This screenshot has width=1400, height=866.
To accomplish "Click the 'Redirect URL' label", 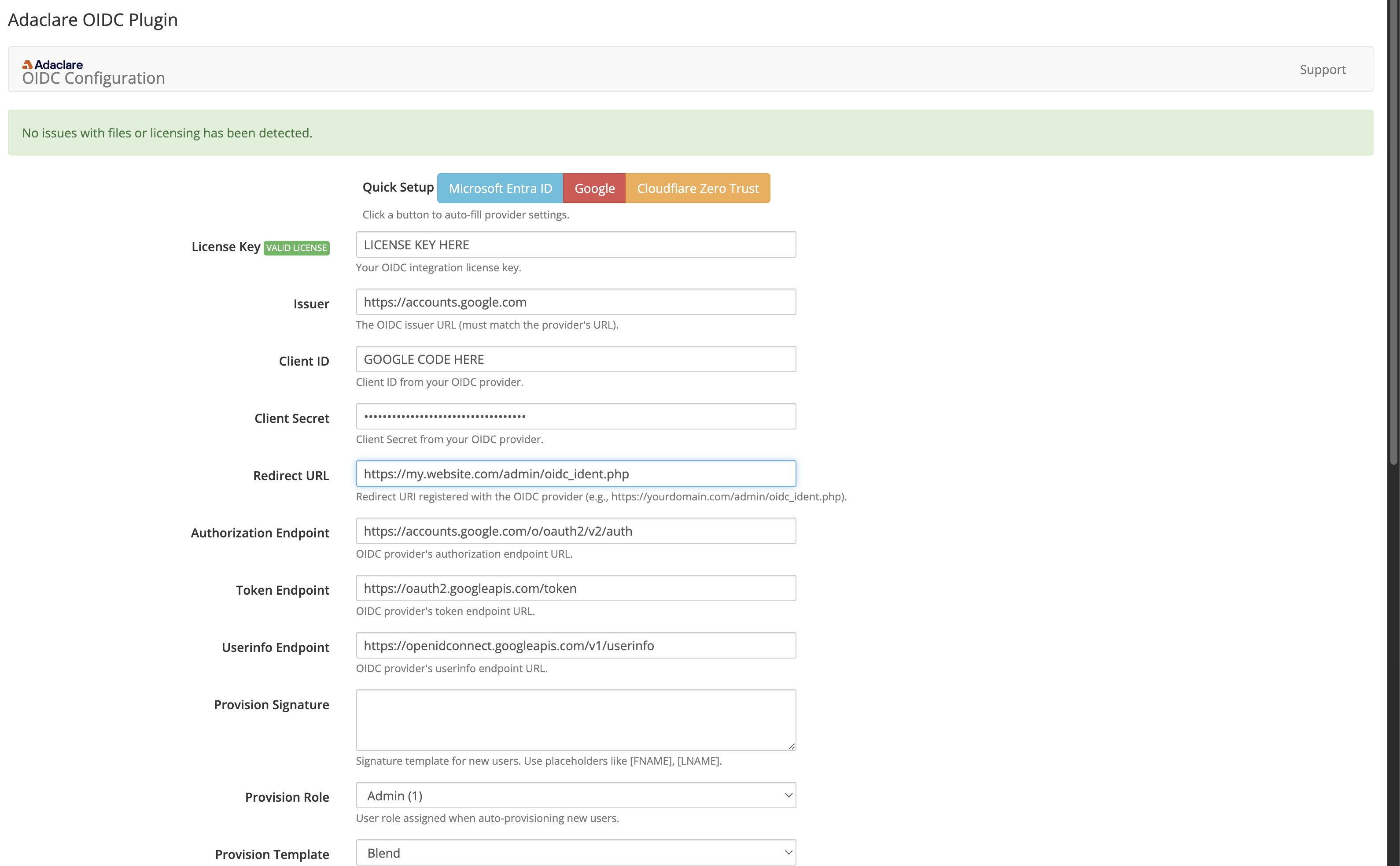I will (x=291, y=476).
